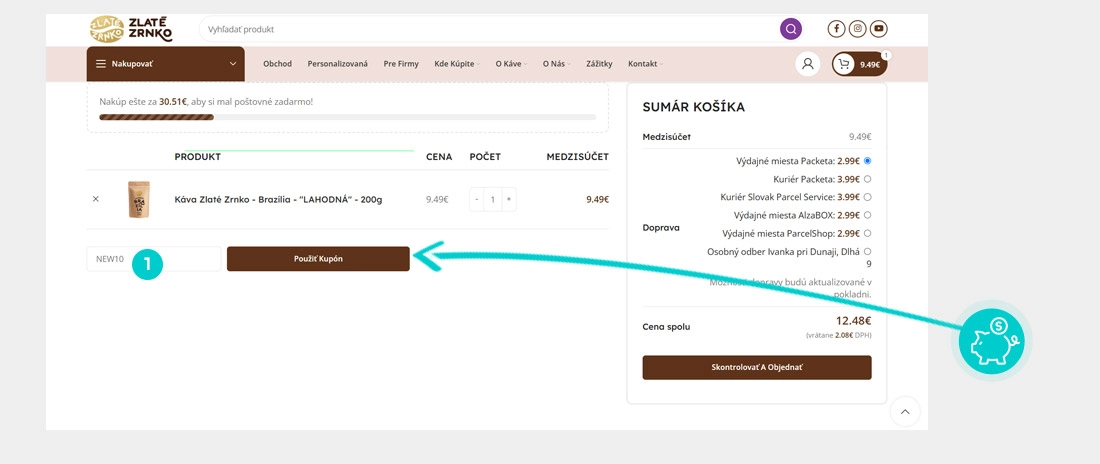Open the cart button showing 9.49€
This screenshot has height=464, width=1100.
click(x=859, y=64)
